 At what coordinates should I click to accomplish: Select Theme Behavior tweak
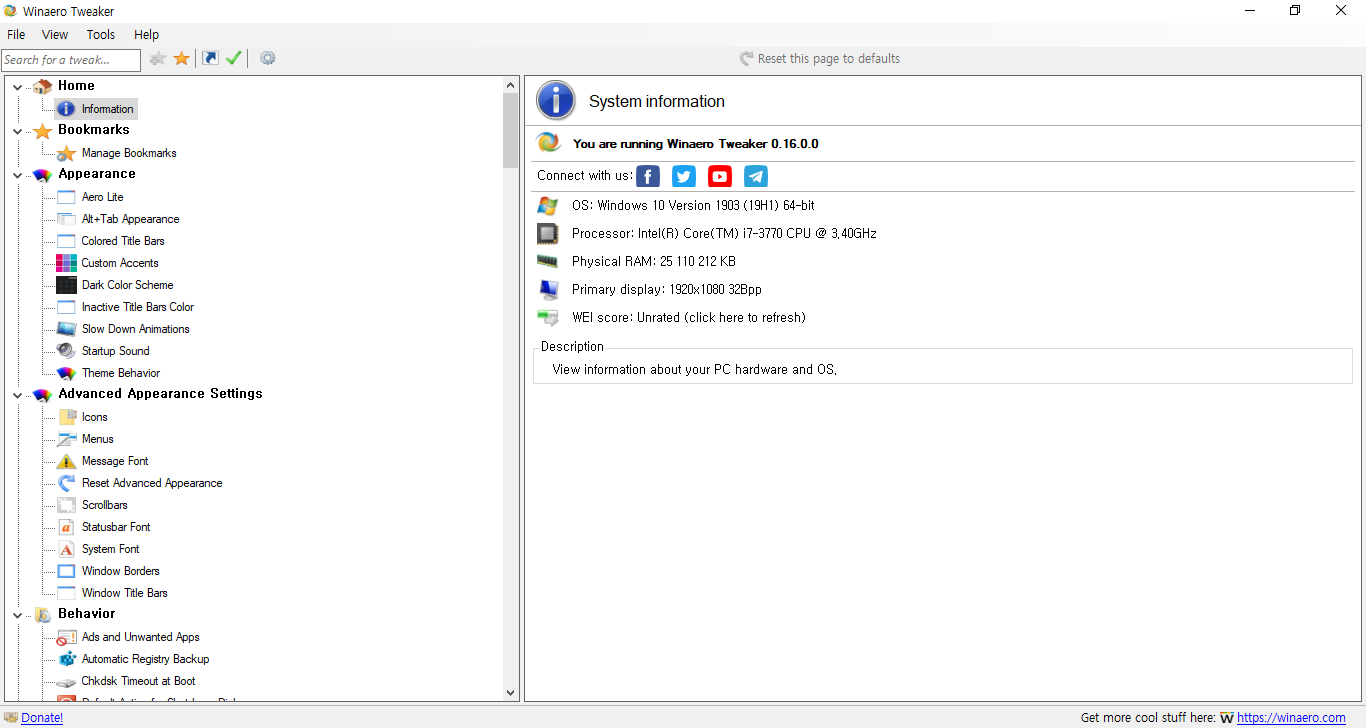[x=121, y=373]
